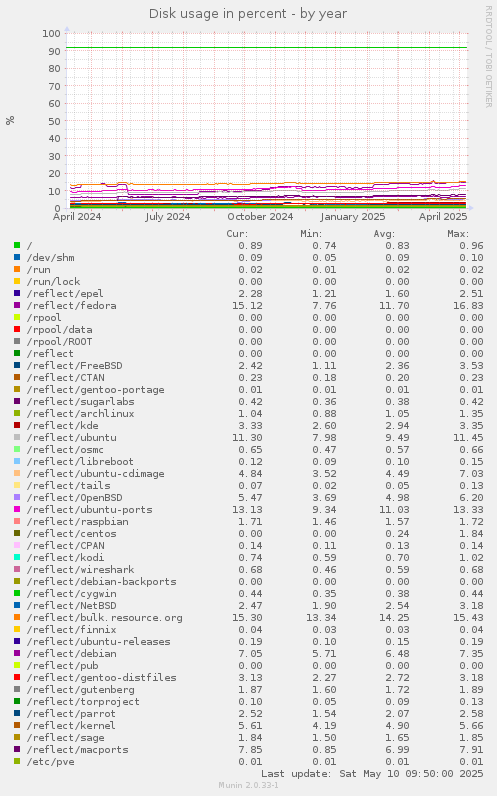497x796 pixels.
Task: Click the /reflect/sage legend label
Action: [x=65, y=738]
